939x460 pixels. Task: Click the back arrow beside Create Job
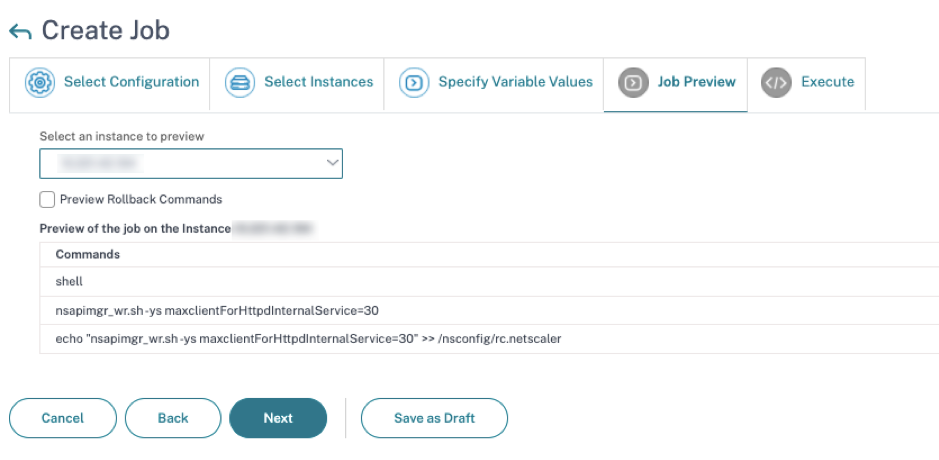coord(20,32)
